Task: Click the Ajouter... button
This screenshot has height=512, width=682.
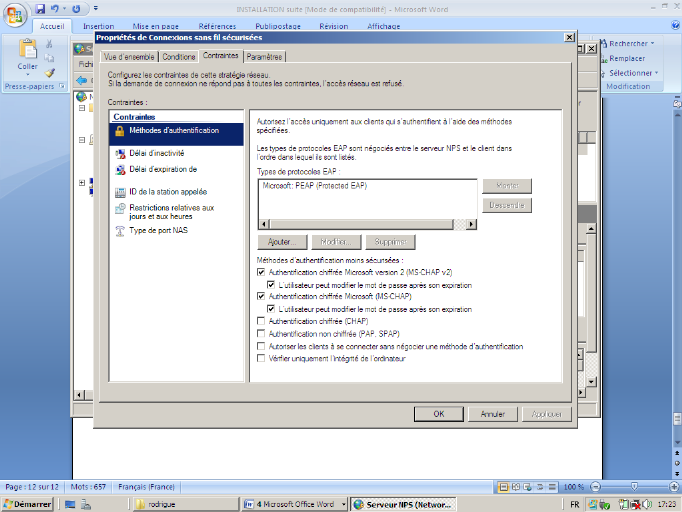Action: coord(282,242)
